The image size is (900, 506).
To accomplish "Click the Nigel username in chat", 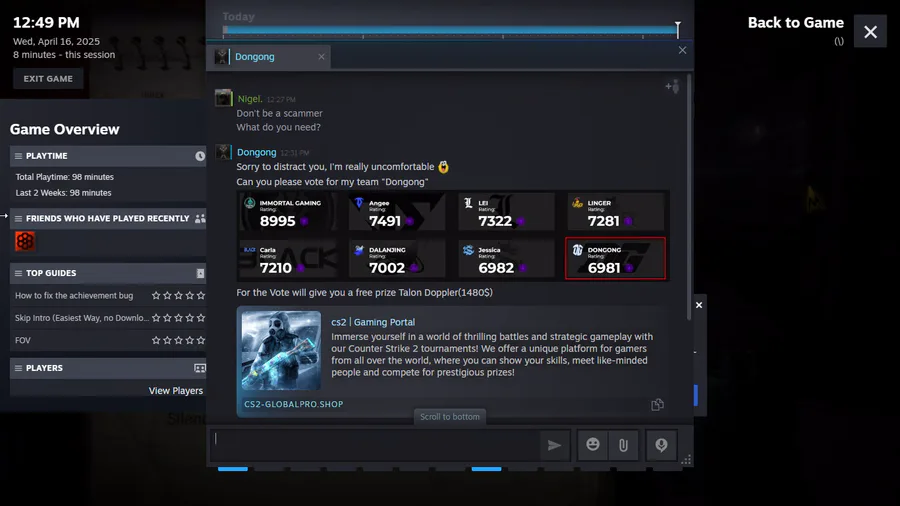I will click(250, 99).
